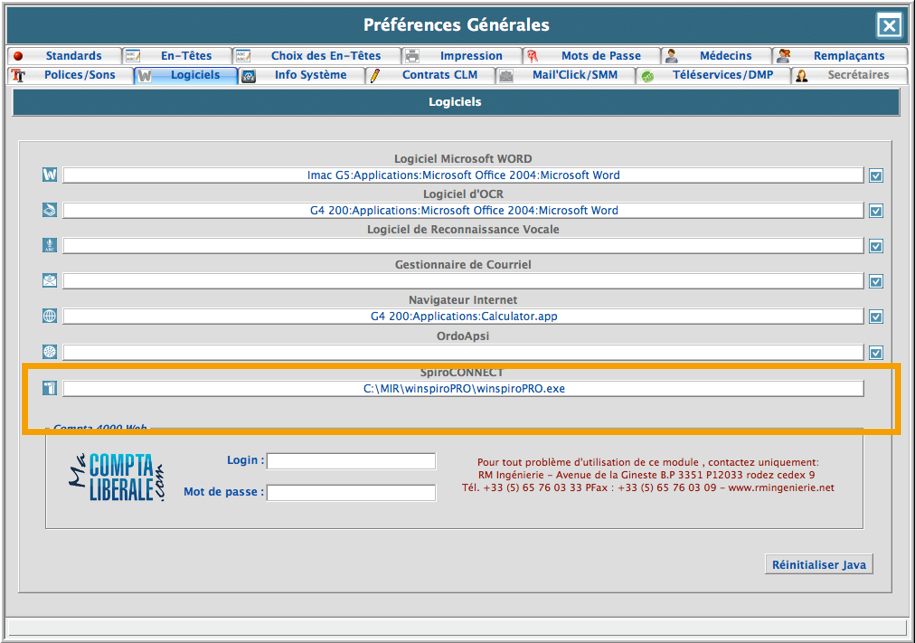Click the OrdoApsi icon
The width and height of the screenshot is (915, 643).
tap(50, 352)
